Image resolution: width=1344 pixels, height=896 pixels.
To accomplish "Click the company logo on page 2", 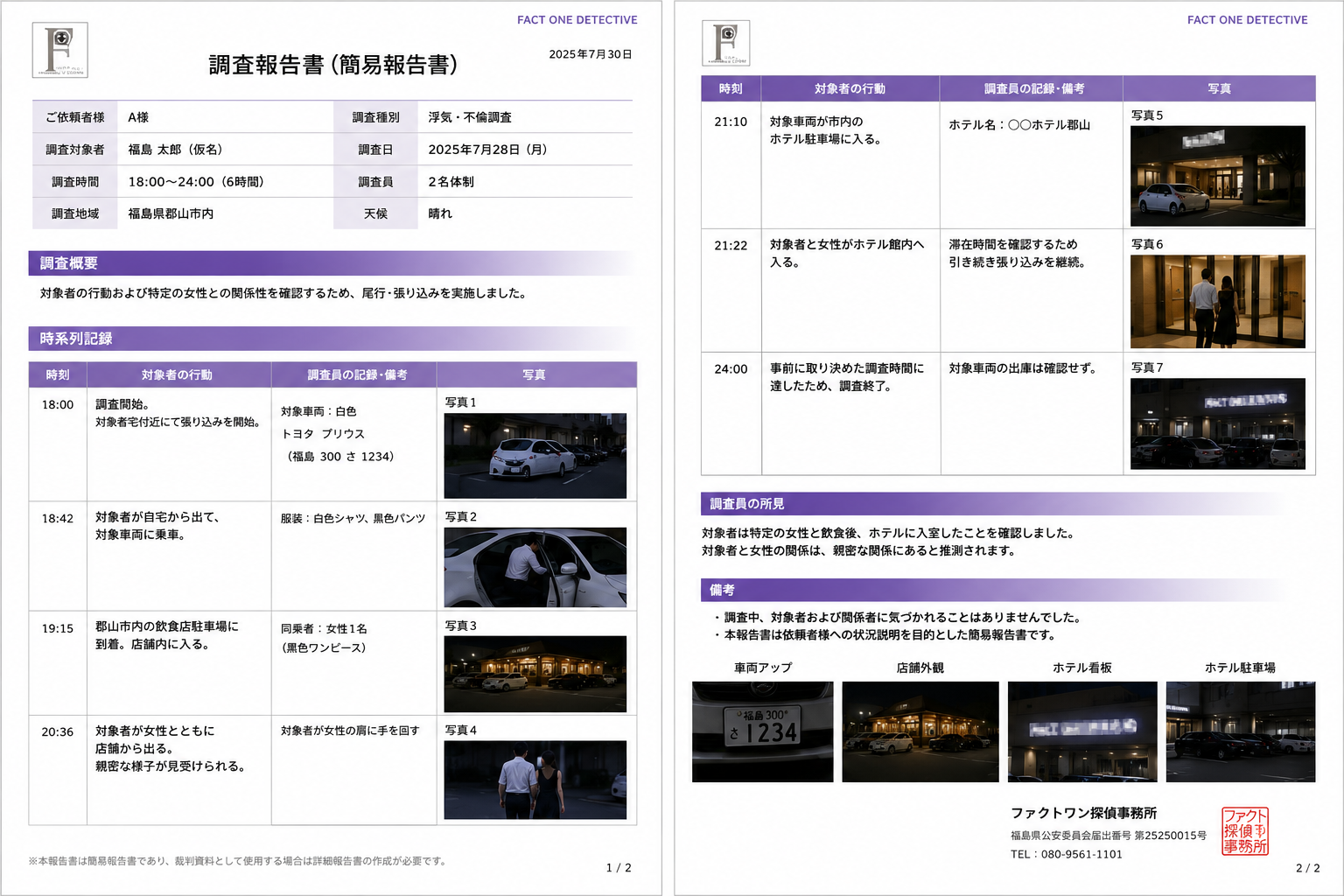I will [726, 43].
